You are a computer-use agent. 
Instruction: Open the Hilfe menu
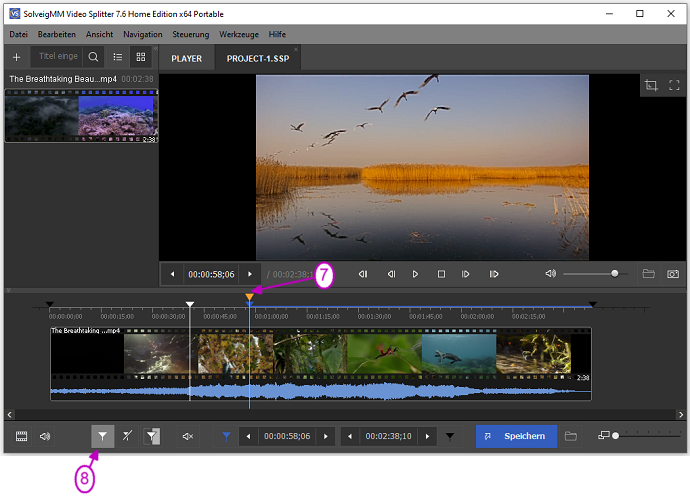tap(277, 34)
